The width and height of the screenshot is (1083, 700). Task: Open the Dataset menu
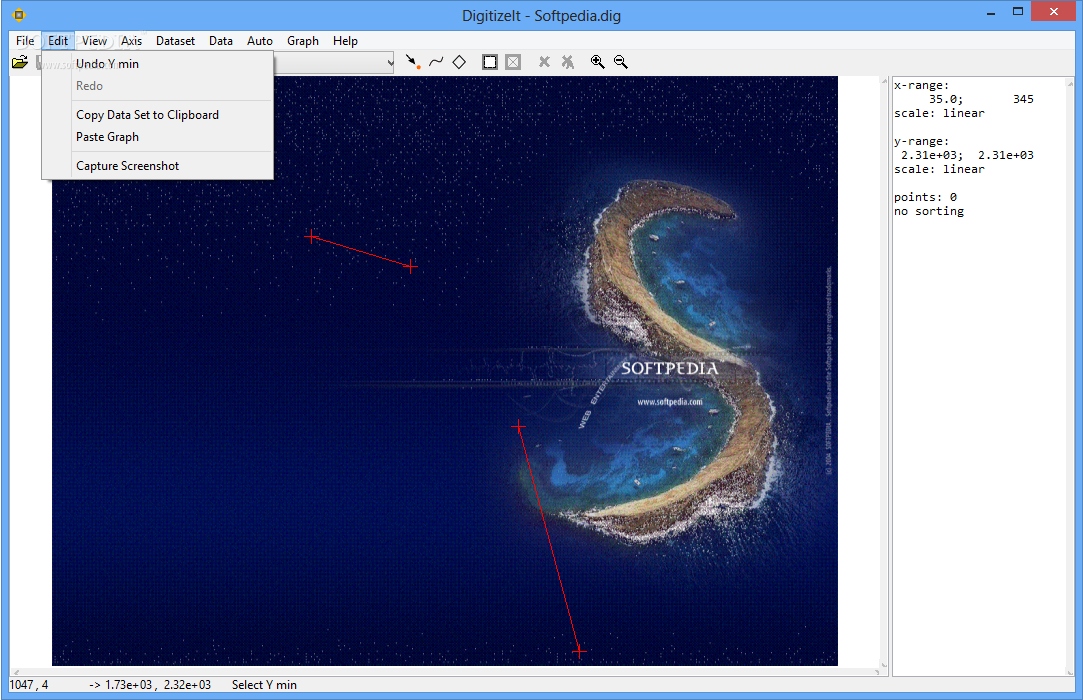pyautogui.click(x=175, y=41)
